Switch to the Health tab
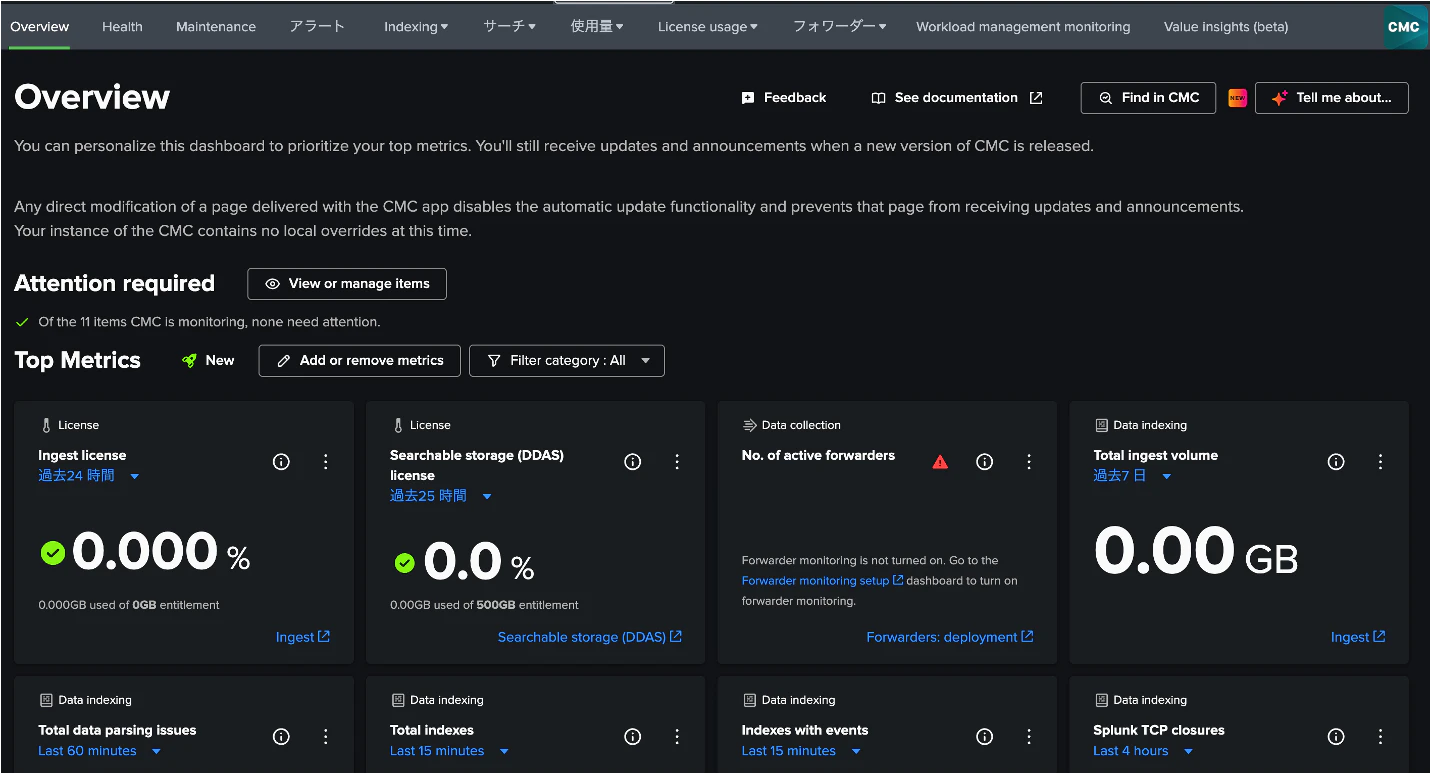This screenshot has width=1430, height=774. click(x=122, y=27)
